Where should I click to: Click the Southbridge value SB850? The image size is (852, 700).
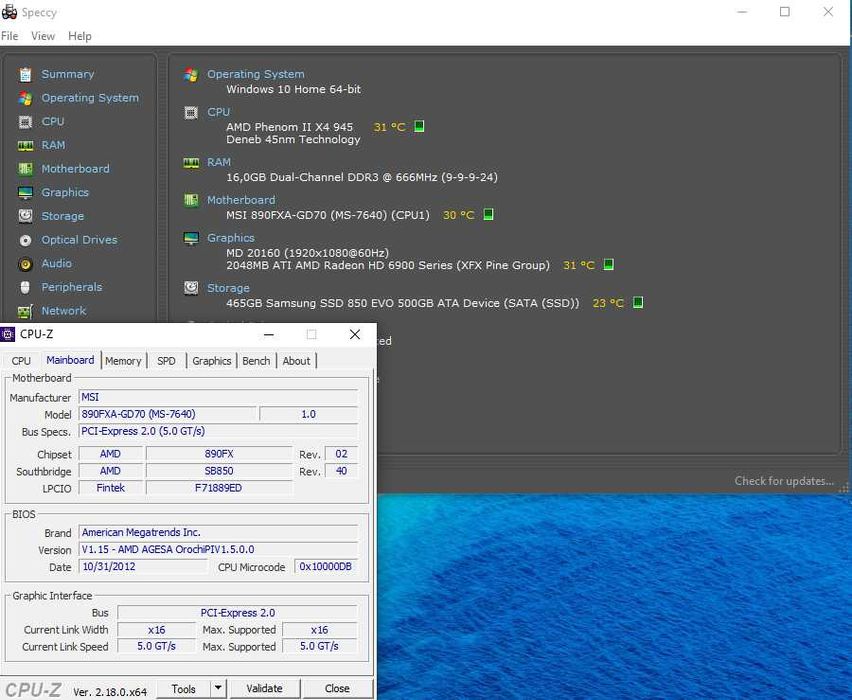219,471
